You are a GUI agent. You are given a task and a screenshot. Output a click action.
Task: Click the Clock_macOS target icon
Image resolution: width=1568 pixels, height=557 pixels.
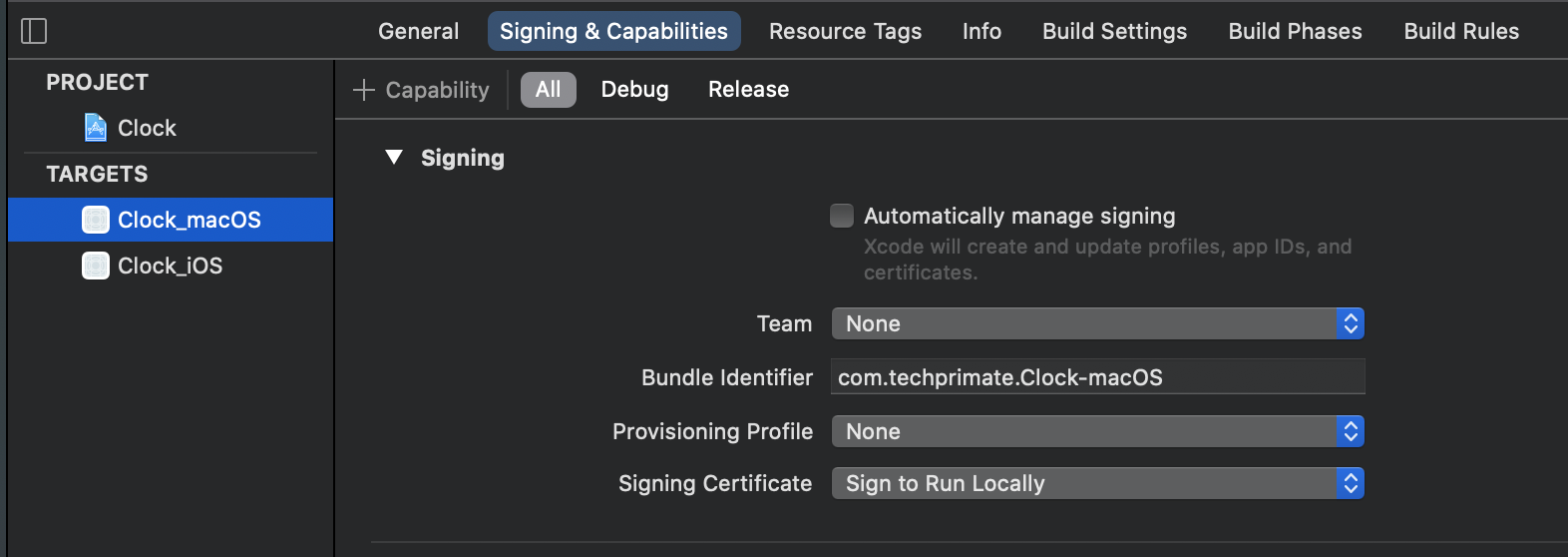pyautogui.click(x=96, y=220)
